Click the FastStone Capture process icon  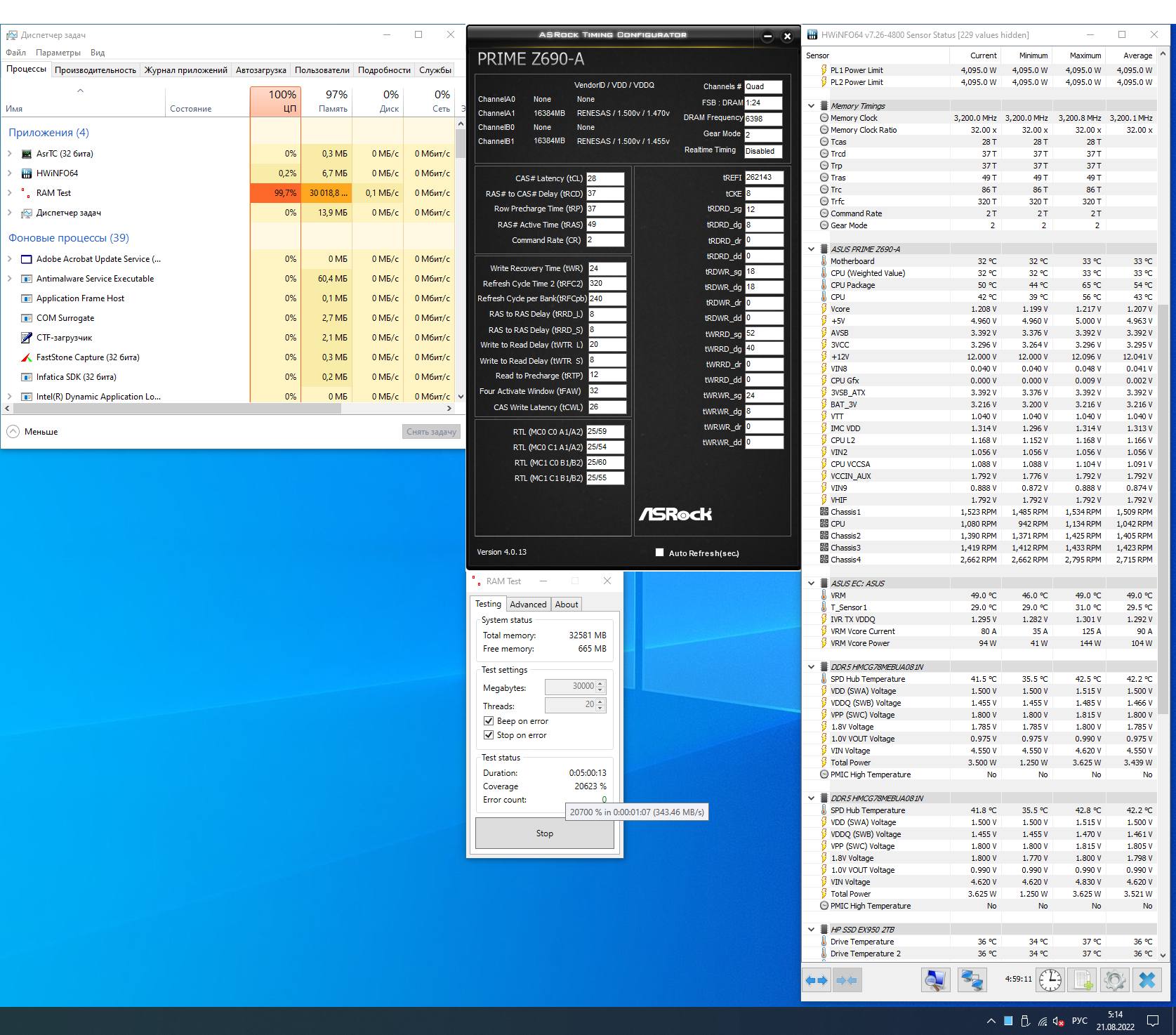27,357
